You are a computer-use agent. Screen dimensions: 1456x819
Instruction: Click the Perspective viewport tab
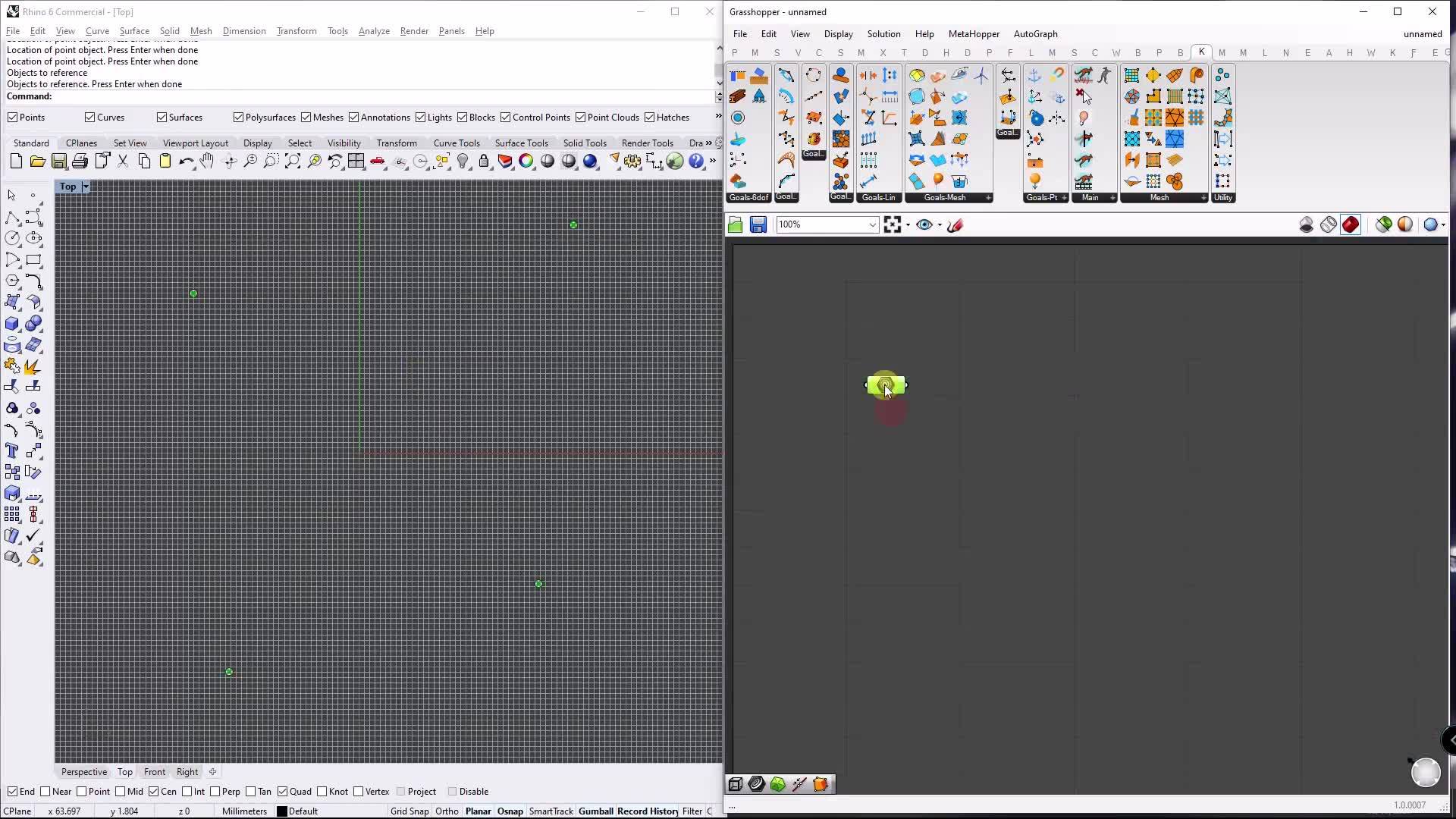(x=84, y=772)
